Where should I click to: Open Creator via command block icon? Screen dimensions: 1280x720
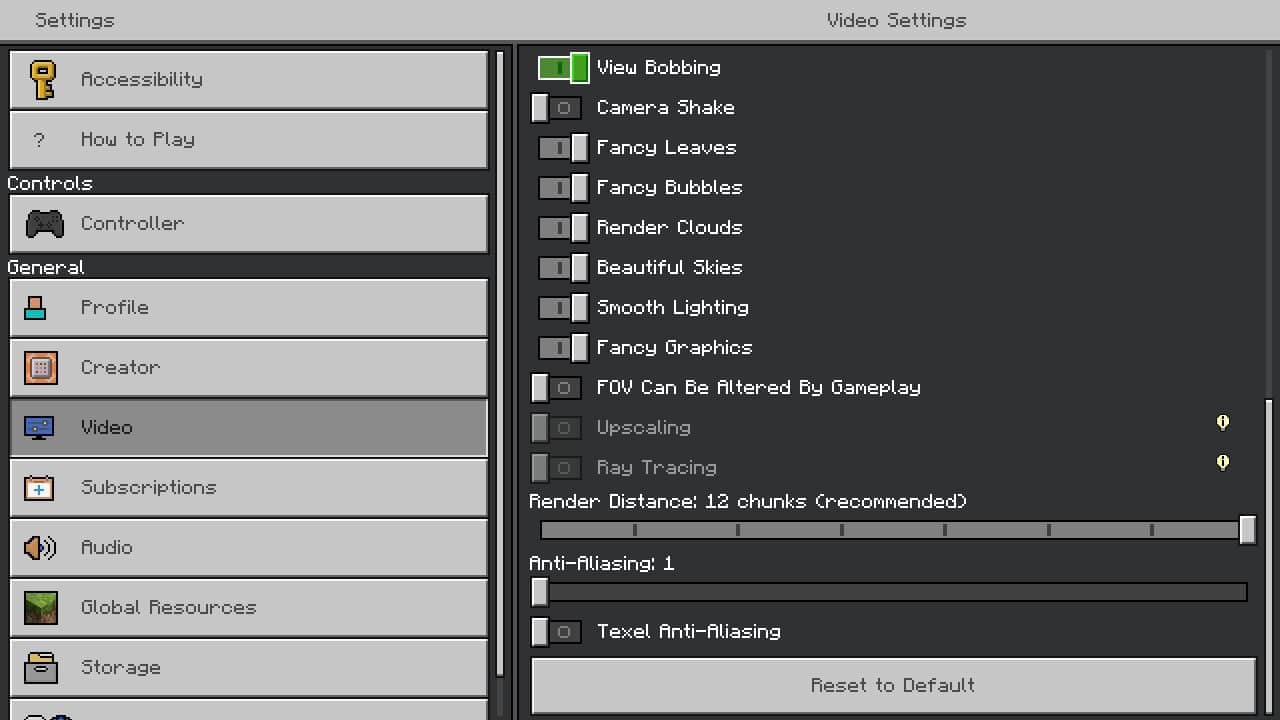pyautogui.click(x=41, y=368)
